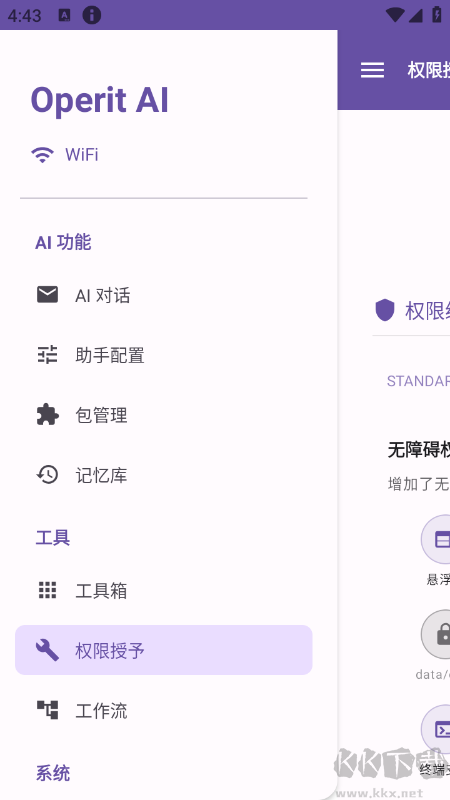Screen dimensions: 450x800
Task: Tap the Operit AI title
Action: click(x=99, y=100)
